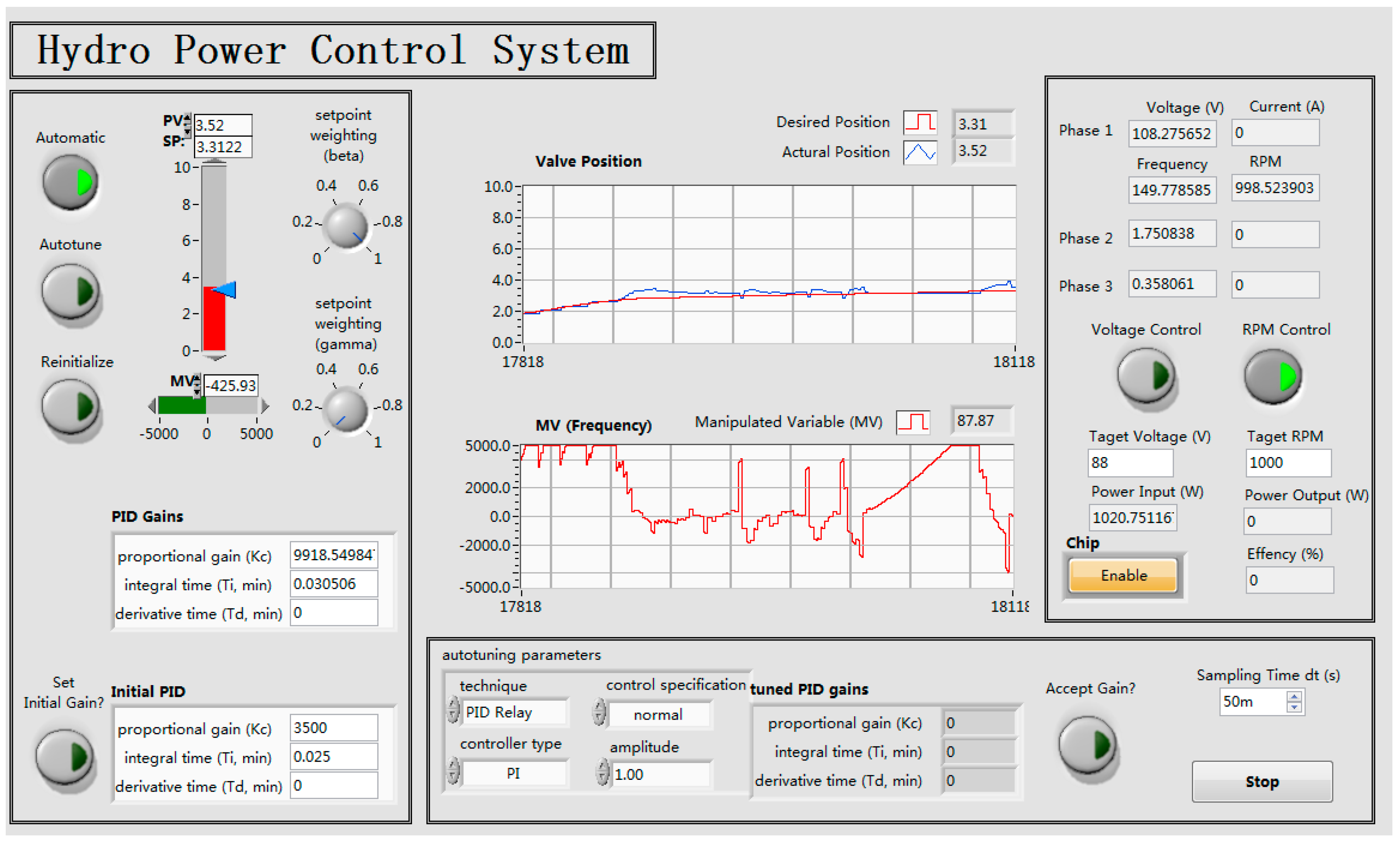Screen dimensions: 1400x843
Task: Toggle the RPM Control button
Action: pyautogui.click(x=1272, y=376)
